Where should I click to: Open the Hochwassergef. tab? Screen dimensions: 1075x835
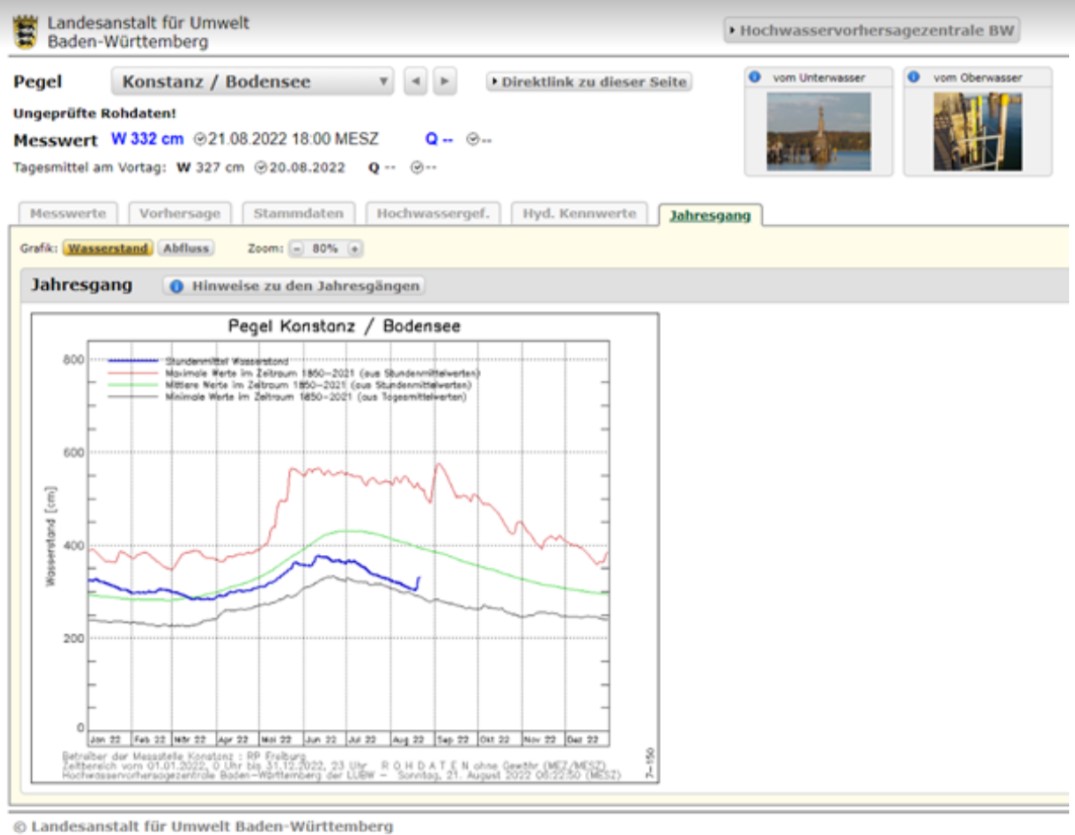click(434, 214)
